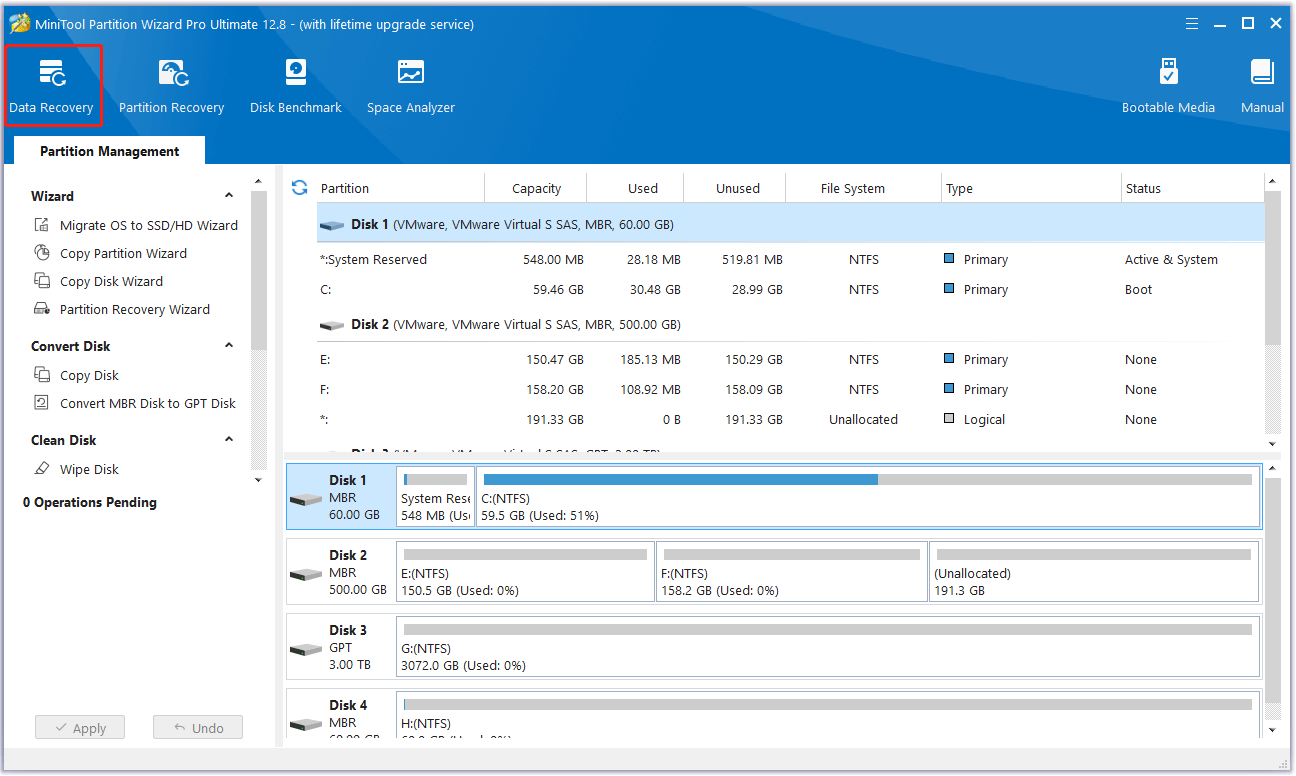
Task: Sort by the Capacity column header
Action: tap(536, 188)
